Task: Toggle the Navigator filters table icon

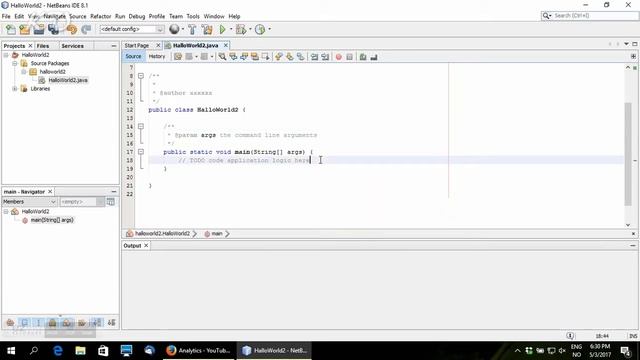Action: click(x=111, y=202)
